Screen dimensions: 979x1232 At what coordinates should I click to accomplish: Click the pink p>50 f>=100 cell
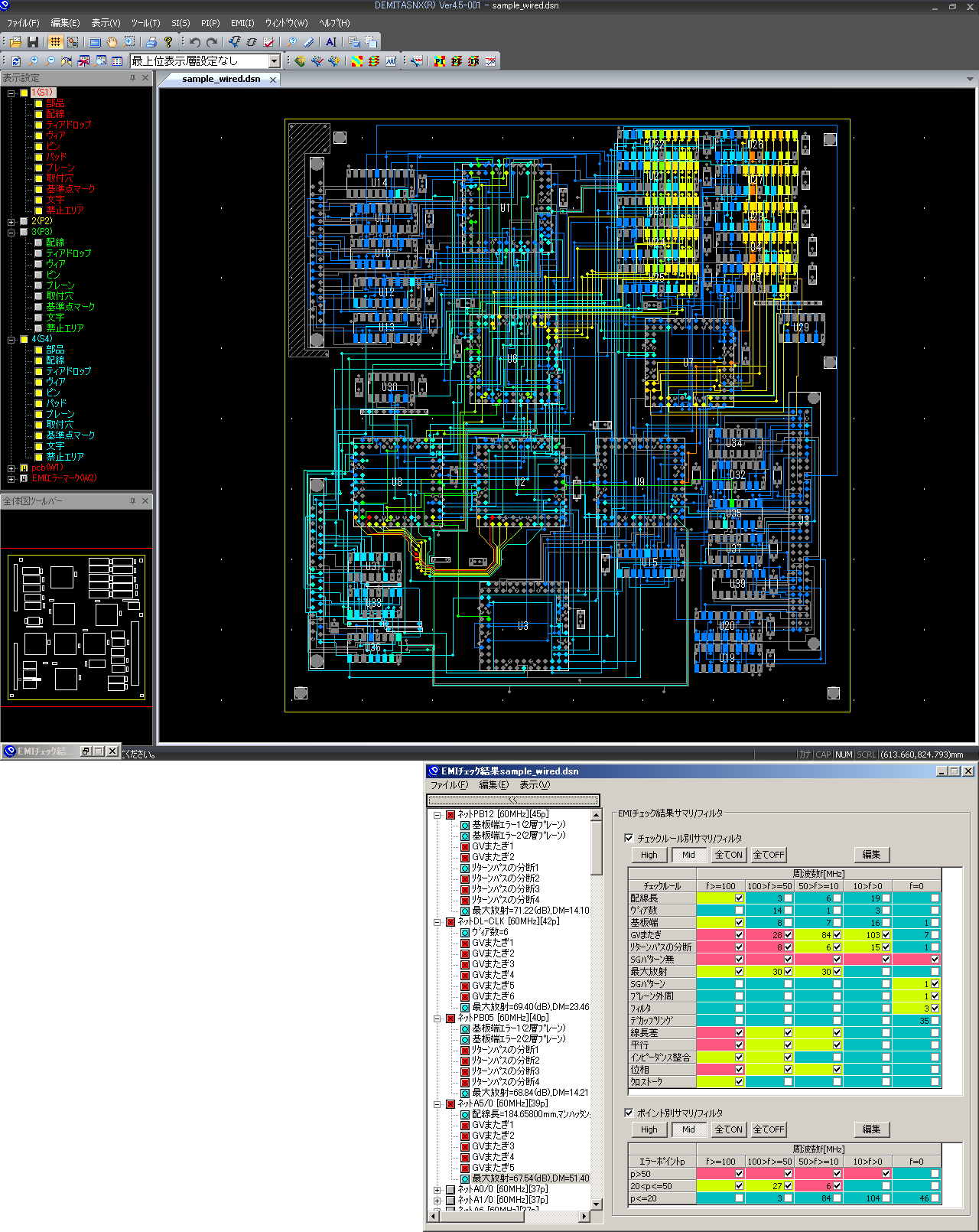(x=721, y=1174)
